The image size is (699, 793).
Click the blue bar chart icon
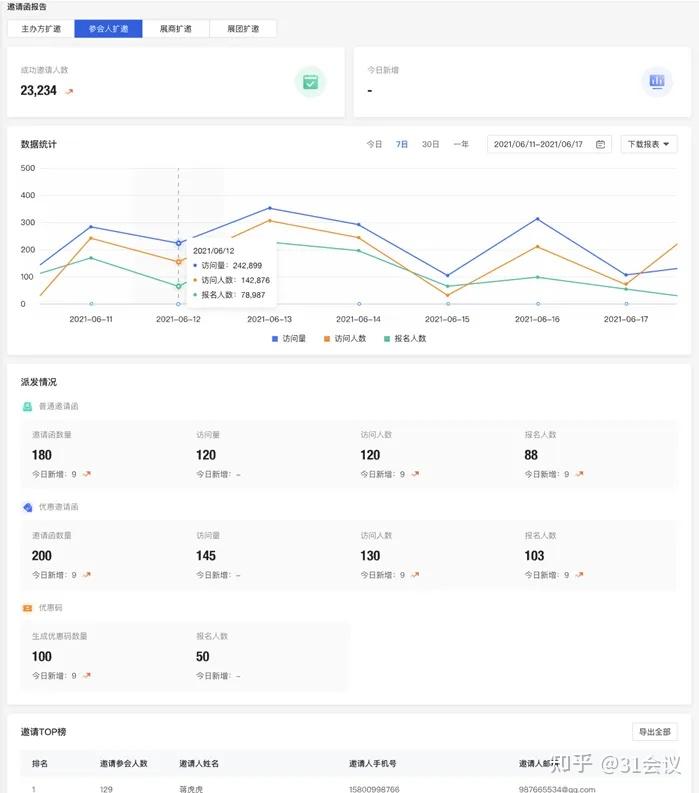[657, 81]
